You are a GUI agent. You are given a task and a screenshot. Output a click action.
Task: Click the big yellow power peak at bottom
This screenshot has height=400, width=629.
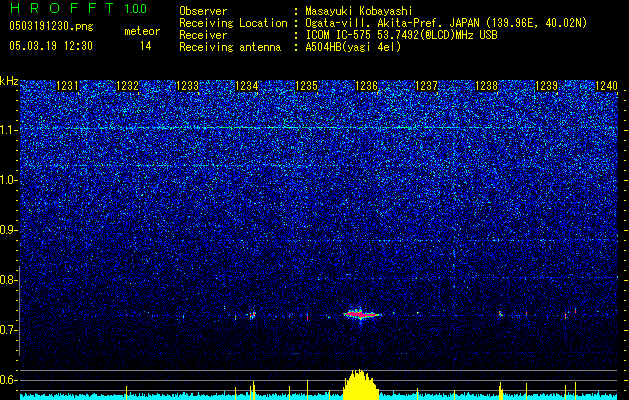(x=360, y=384)
